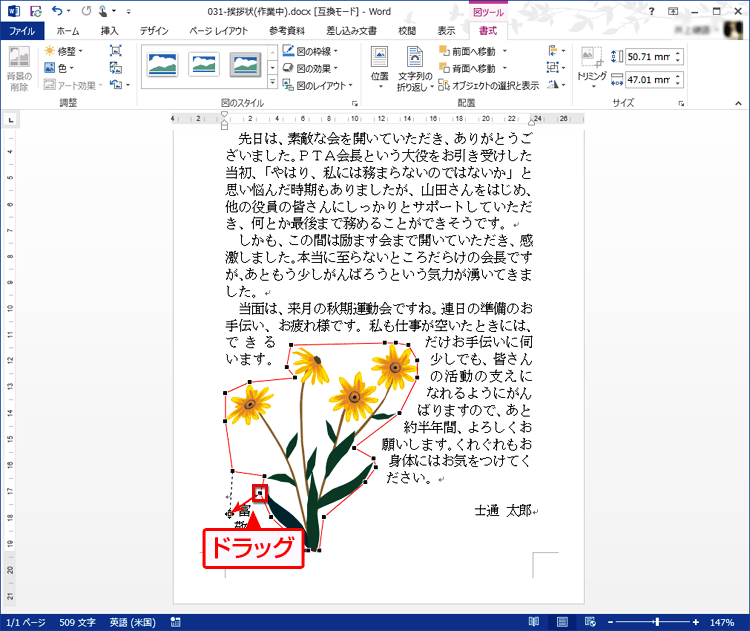
Task: Click the zoom in plus icon
Action: 695,622
